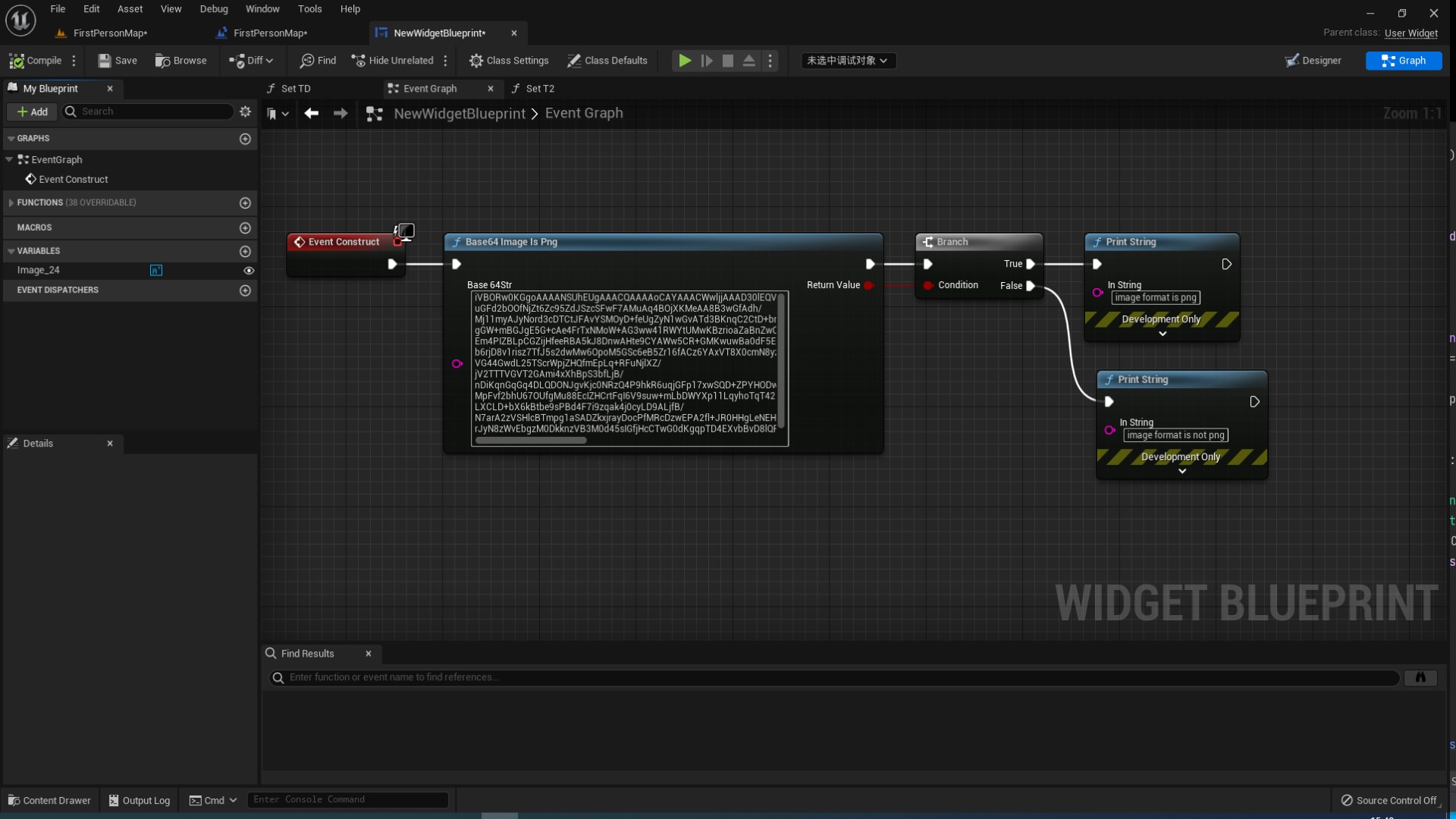Click the Save icon in toolbar
Image resolution: width=1456 pixels, height=819 pixels.
pyautogui.click(x=105, y=61)
